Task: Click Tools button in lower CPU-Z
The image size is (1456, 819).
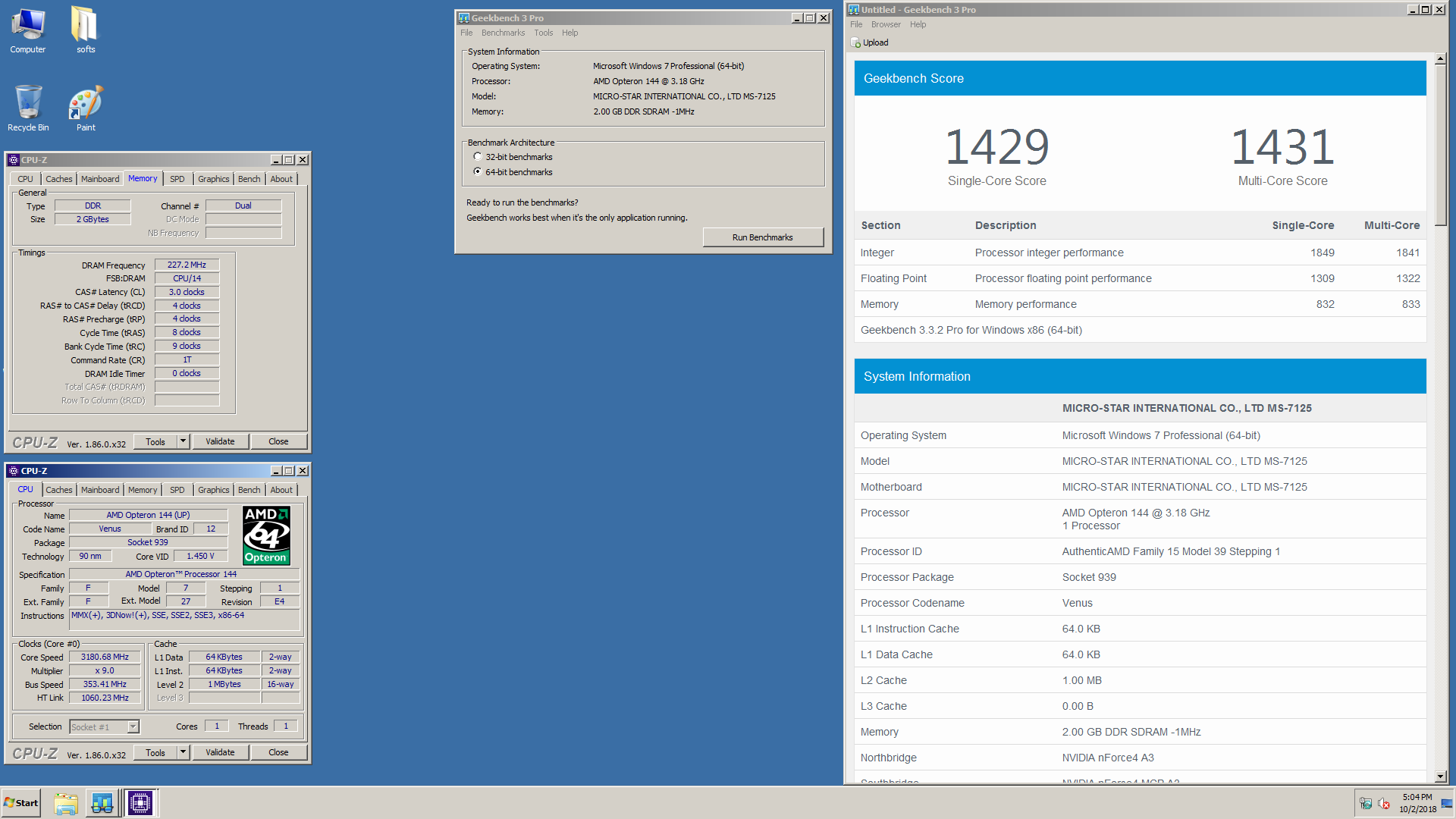Action: click(x=155, y=752)
